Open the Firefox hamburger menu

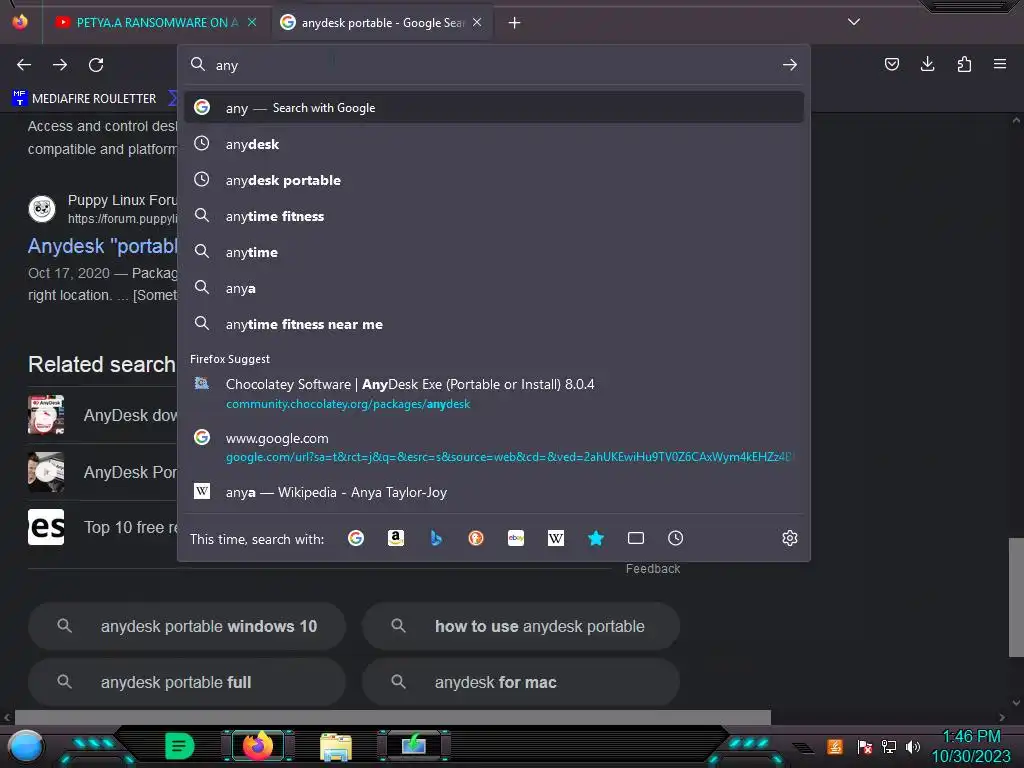pos(999,64)
